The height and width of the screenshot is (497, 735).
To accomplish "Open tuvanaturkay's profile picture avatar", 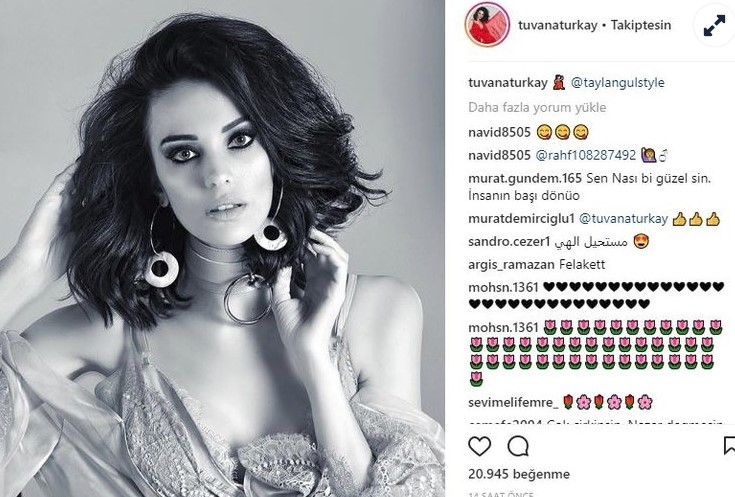I will pos(487,24).
